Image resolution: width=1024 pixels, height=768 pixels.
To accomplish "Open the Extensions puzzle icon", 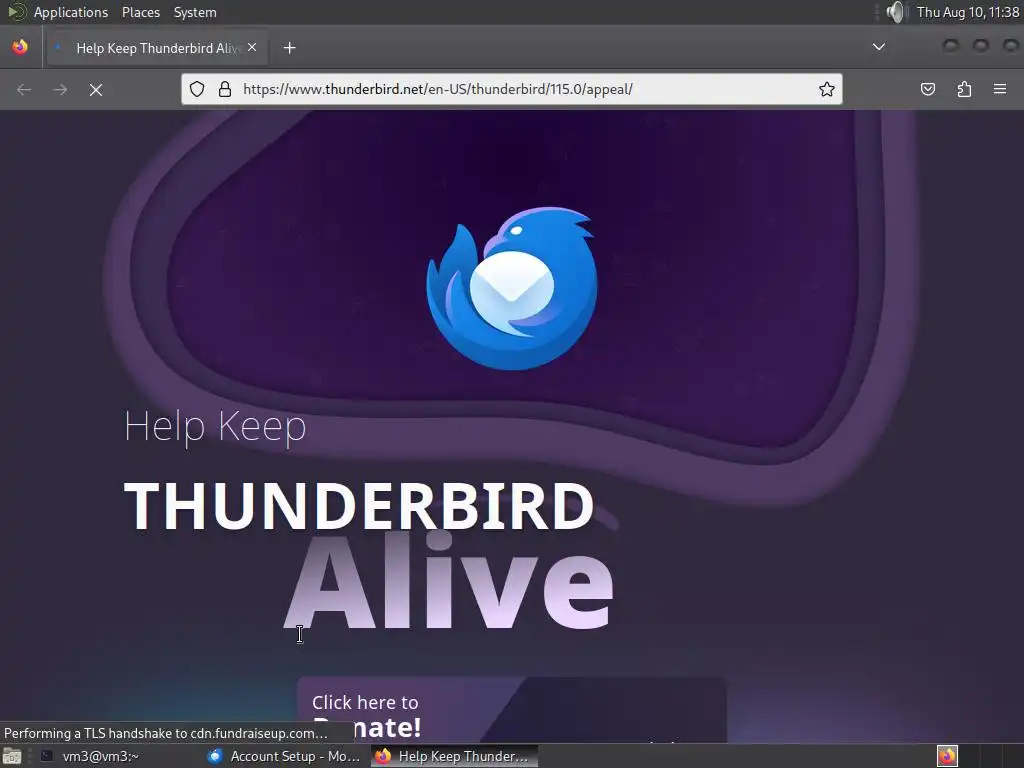I will click(964, 89).
